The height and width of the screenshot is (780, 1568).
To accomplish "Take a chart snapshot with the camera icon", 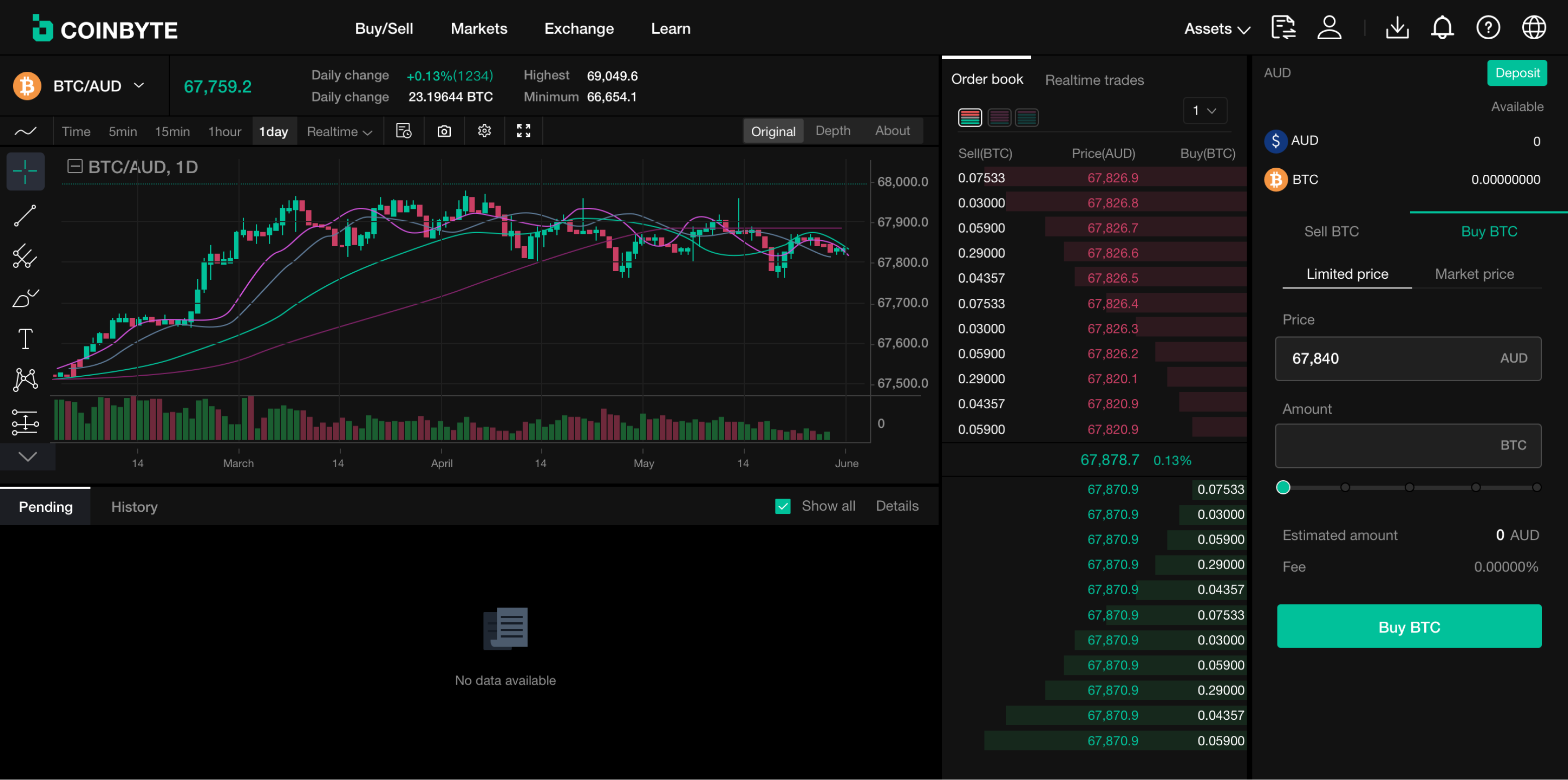I will 444,131.
